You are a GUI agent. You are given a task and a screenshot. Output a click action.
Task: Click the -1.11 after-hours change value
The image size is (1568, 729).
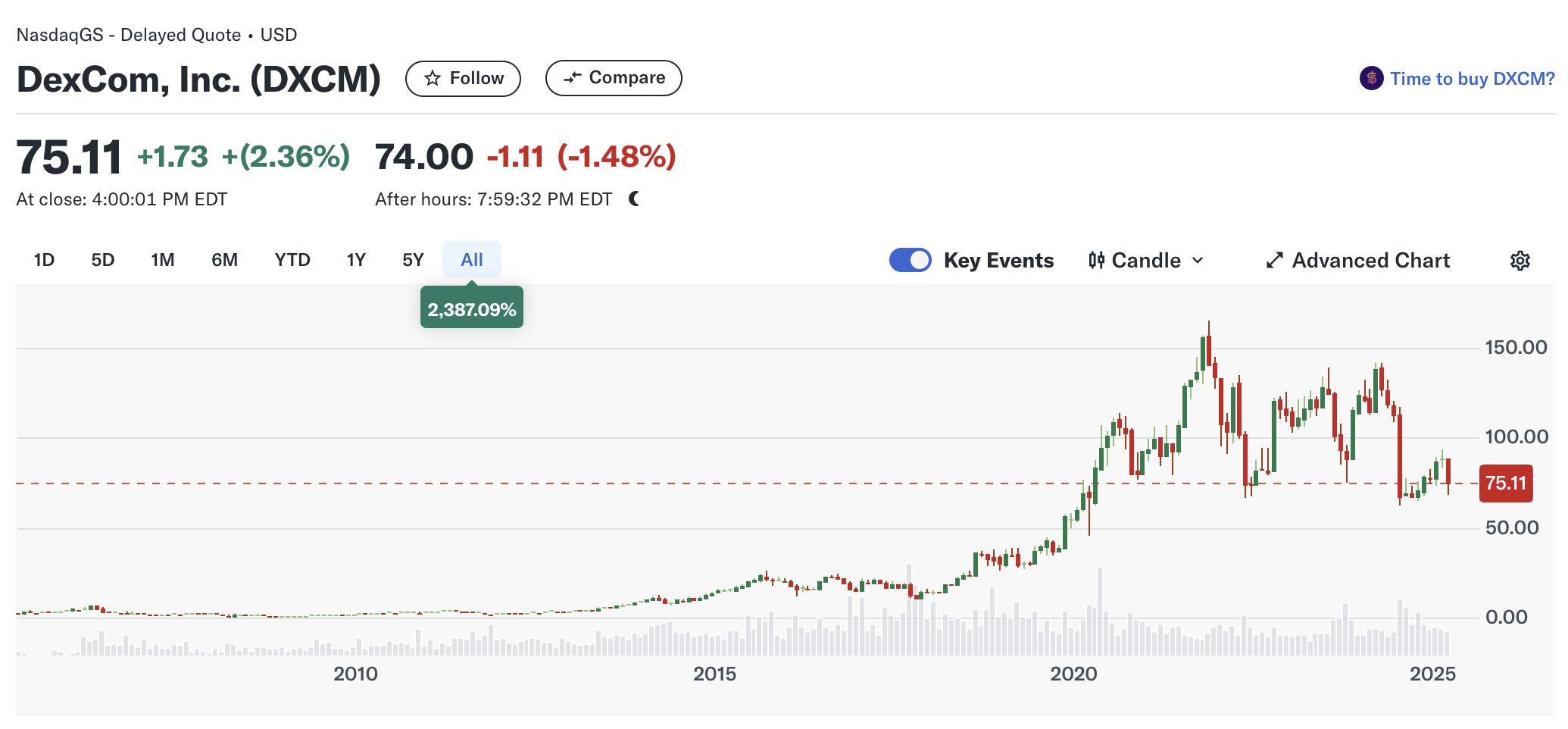click(x=516, y=157)
